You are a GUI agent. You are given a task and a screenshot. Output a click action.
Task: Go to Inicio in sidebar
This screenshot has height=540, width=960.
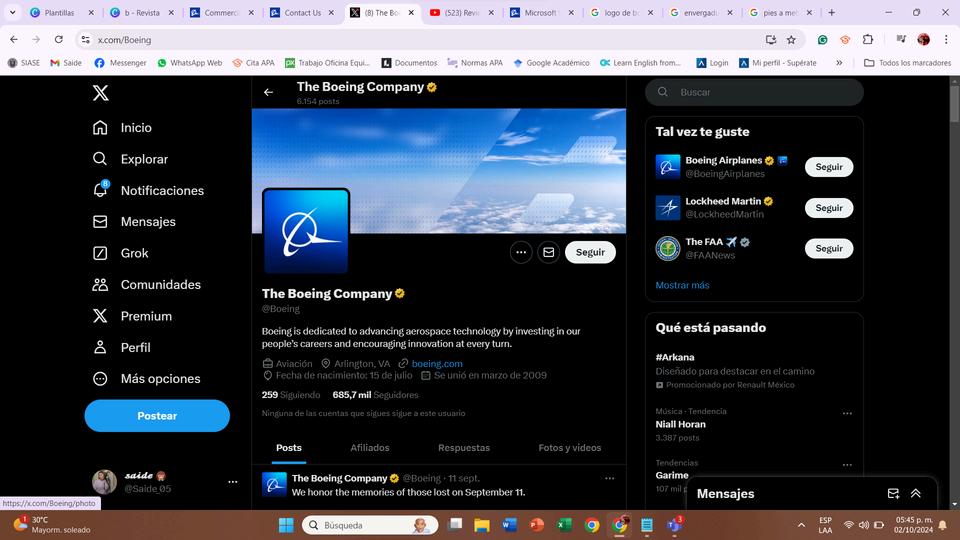122,127
